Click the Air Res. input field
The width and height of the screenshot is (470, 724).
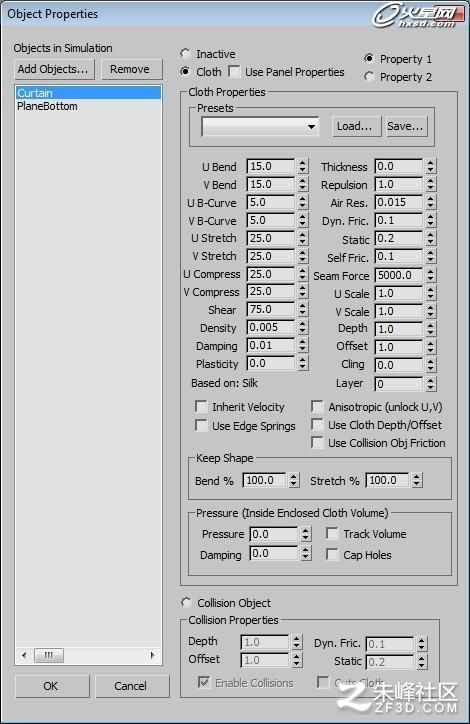(x=398, y=202)
